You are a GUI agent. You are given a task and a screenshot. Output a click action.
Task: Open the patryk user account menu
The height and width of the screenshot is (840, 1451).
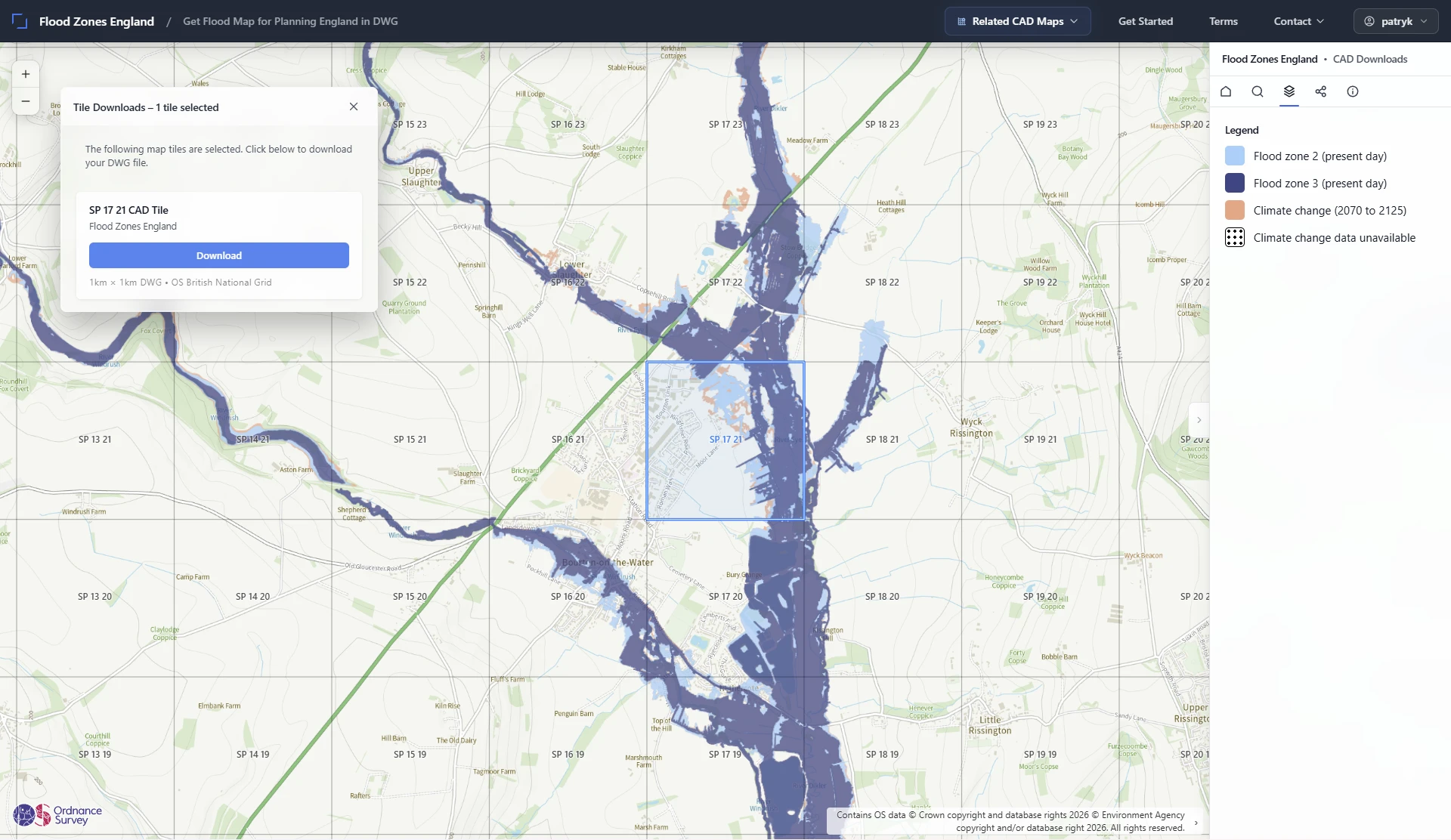tap(1396, 21)
